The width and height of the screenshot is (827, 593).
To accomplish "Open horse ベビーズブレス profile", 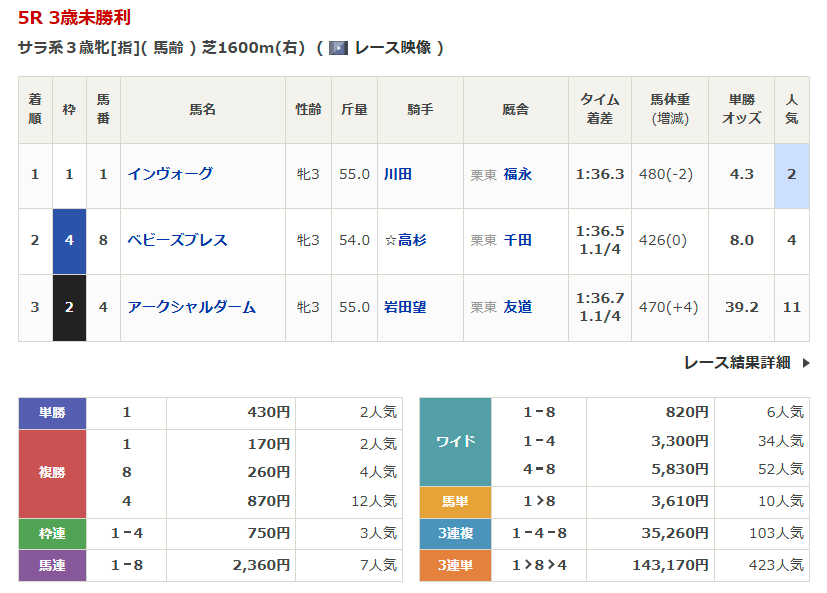I will pos(177,240).
